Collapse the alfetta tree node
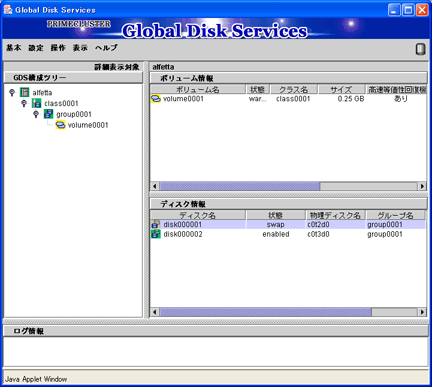 [x=12, y=92]
